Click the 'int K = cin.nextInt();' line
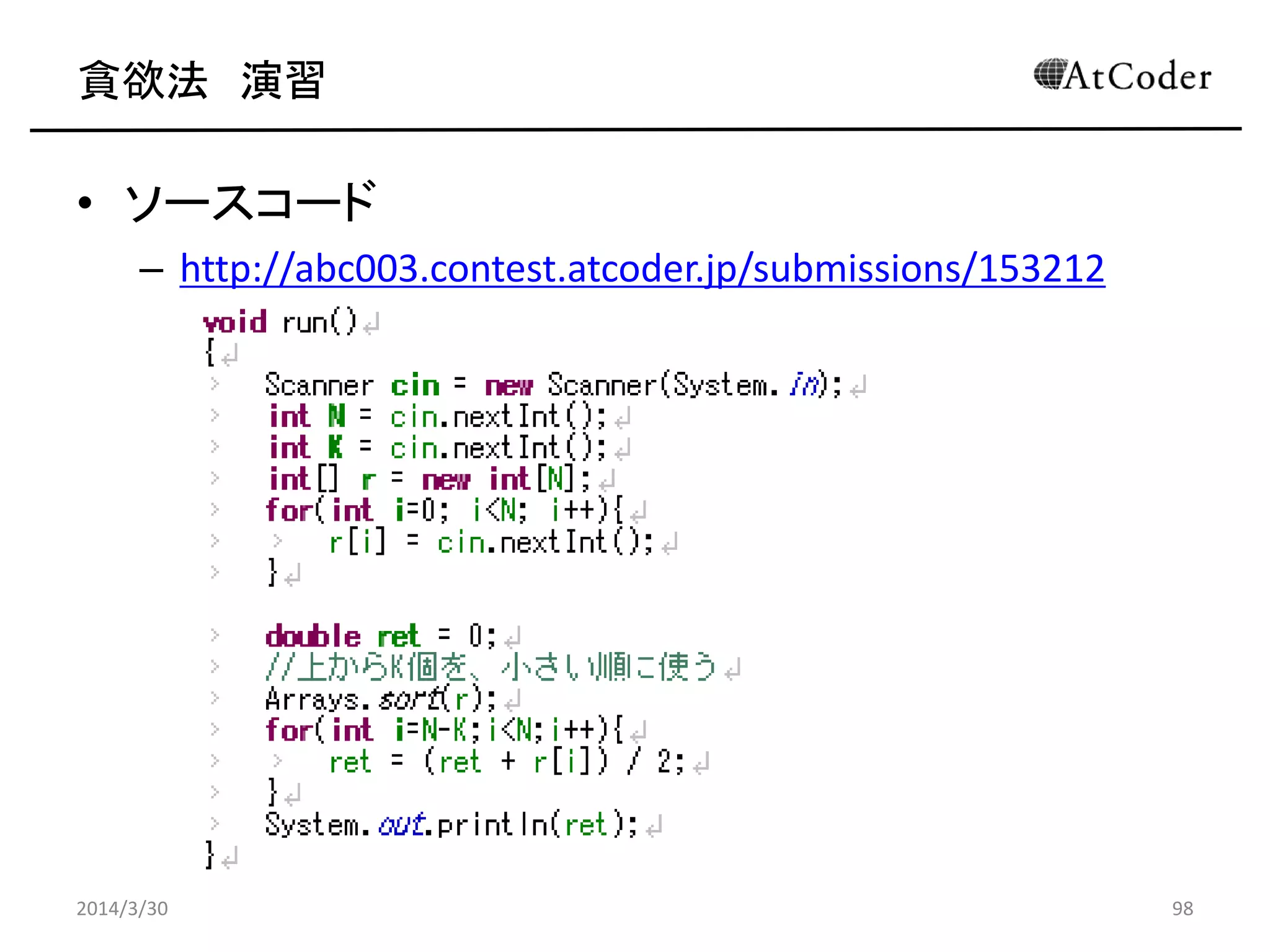This screenshot has width=1270, height=952. click(x=437, y=447)
